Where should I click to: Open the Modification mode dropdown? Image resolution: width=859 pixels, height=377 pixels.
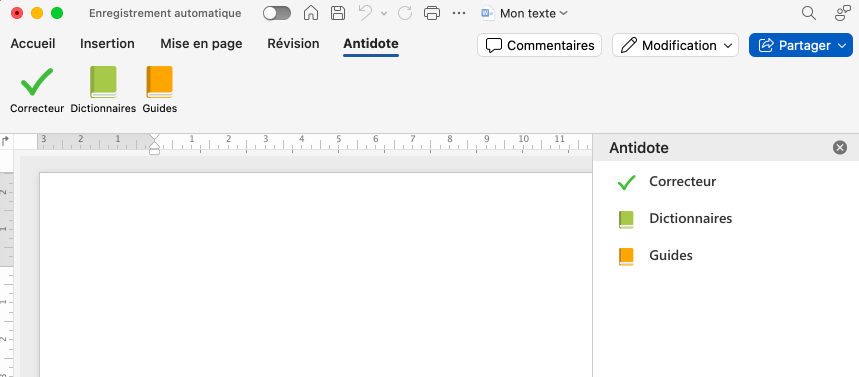point(675,45)
